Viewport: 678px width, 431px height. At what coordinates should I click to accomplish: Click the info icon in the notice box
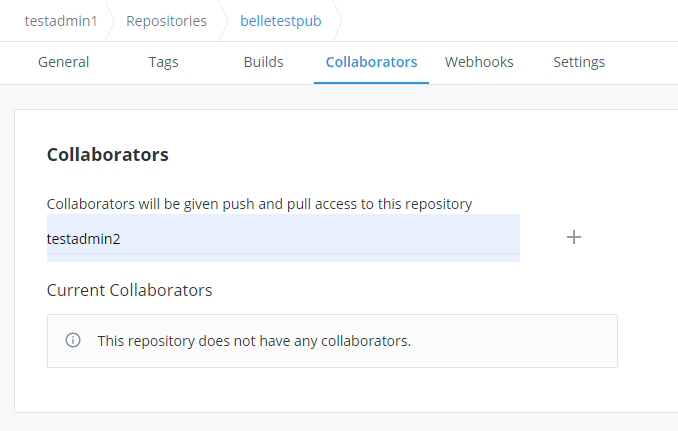coord(73,340)
